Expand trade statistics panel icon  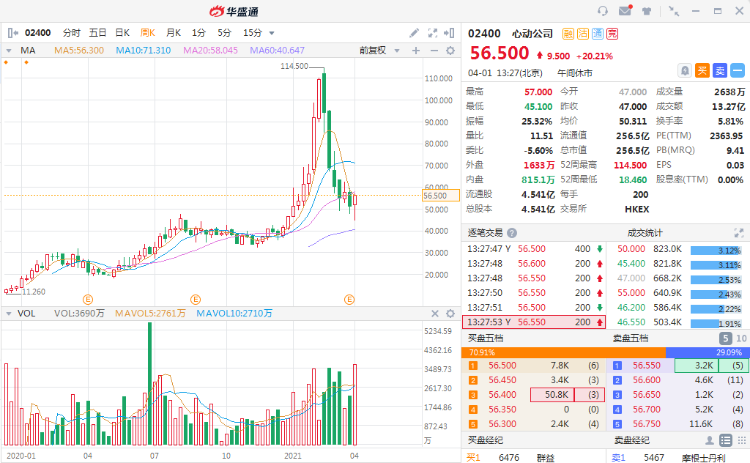[x=739, y=233]
